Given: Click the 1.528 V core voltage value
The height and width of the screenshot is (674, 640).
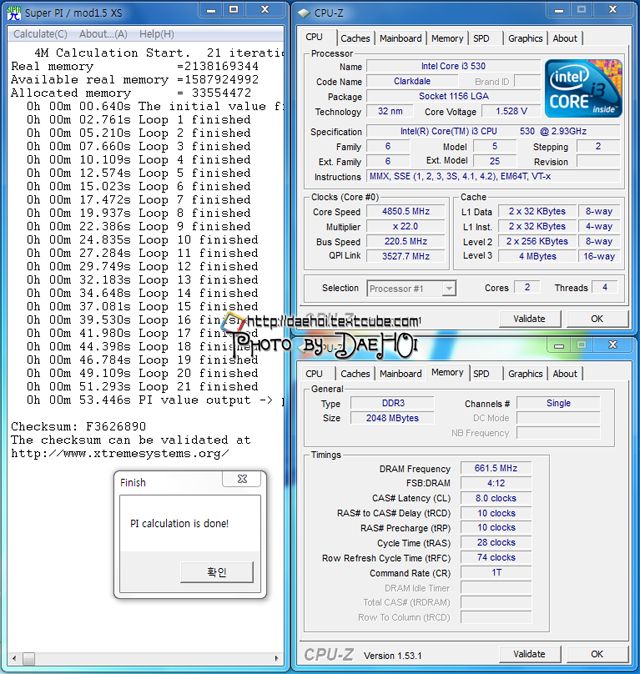Looking at the screenshot, I should [x=511, y=111].
